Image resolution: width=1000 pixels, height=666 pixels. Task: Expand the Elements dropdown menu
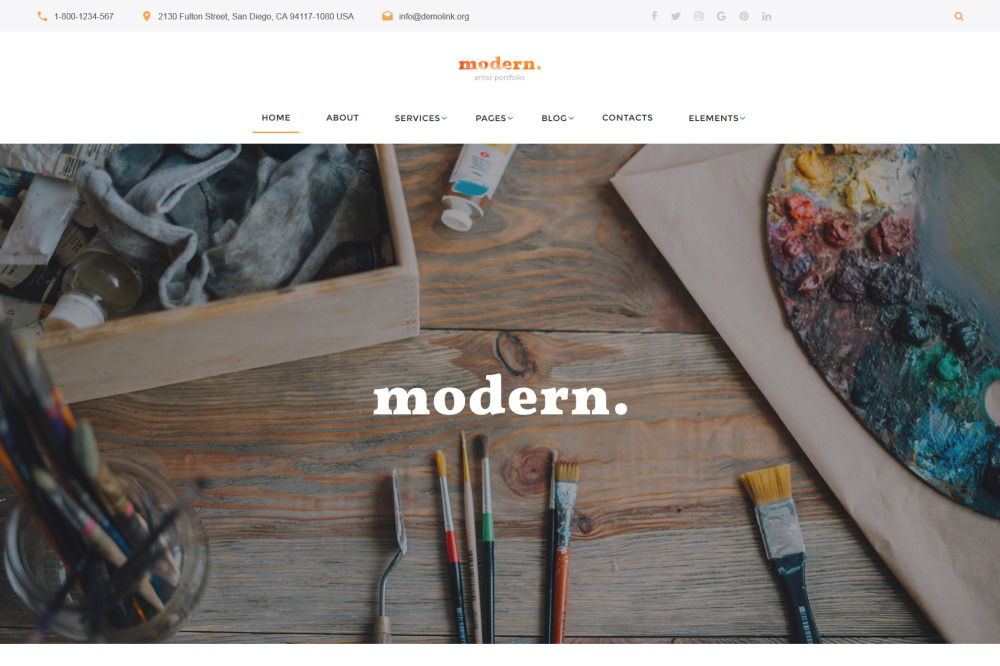[x=716, y=118]
